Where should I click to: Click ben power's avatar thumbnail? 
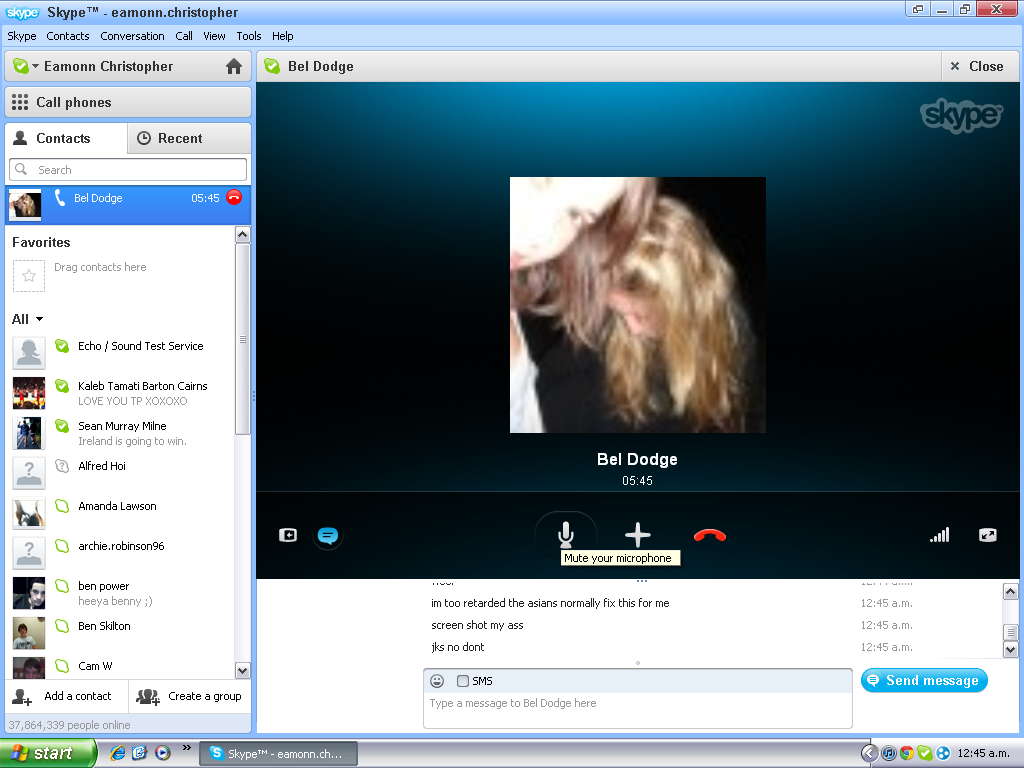click(x=29, y=593)
